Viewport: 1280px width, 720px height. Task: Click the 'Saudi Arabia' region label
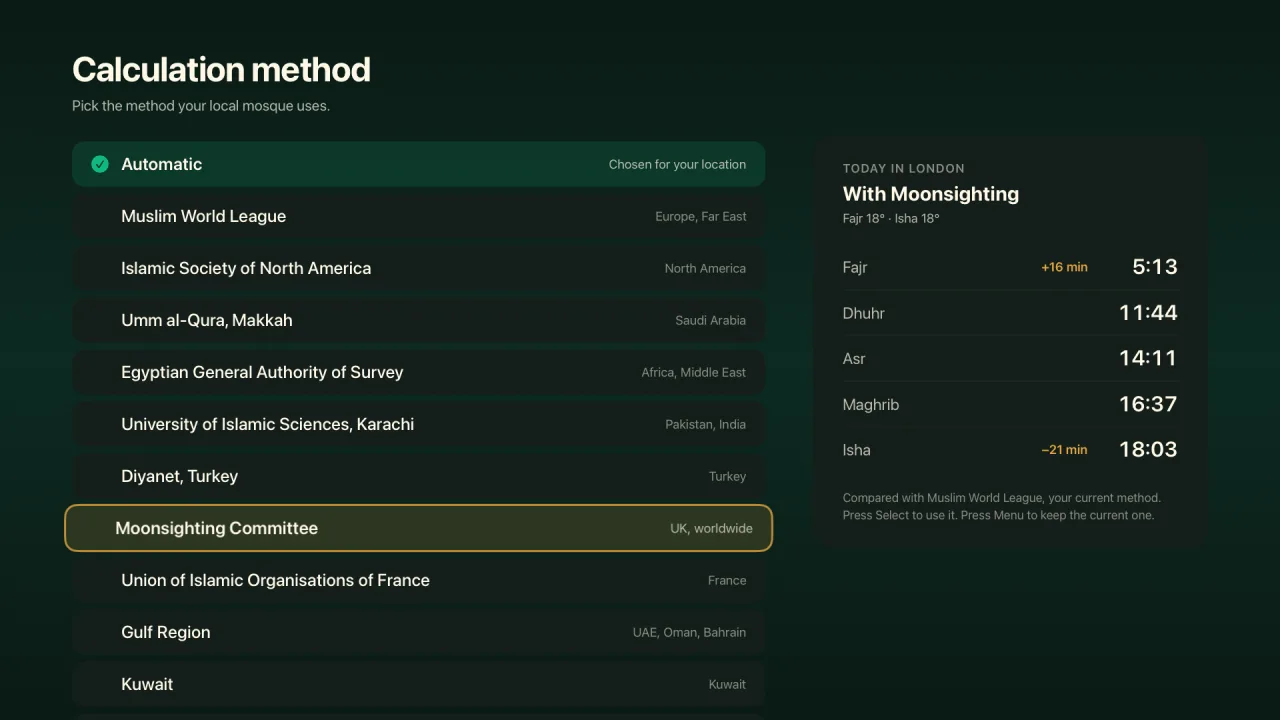click(711, 320)
